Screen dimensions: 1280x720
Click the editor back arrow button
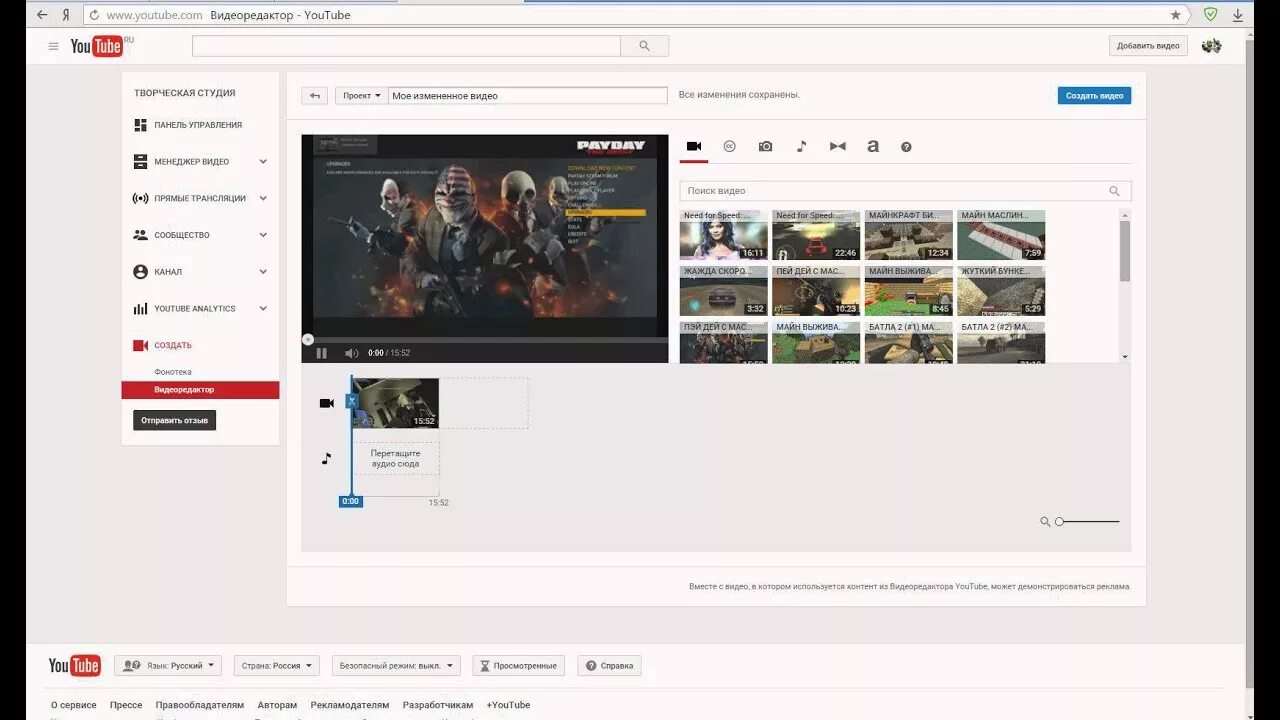pyautogui.click(x=314, y=96)
